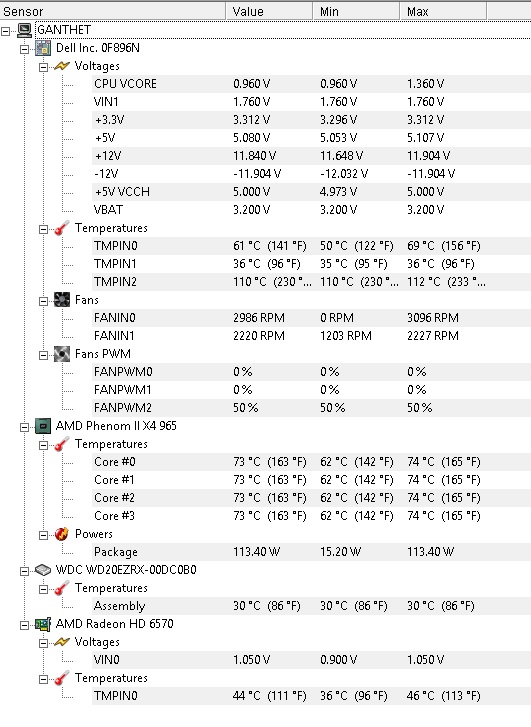
Task: Click the Fans icon under Dell motherboard
Action: 62,300
